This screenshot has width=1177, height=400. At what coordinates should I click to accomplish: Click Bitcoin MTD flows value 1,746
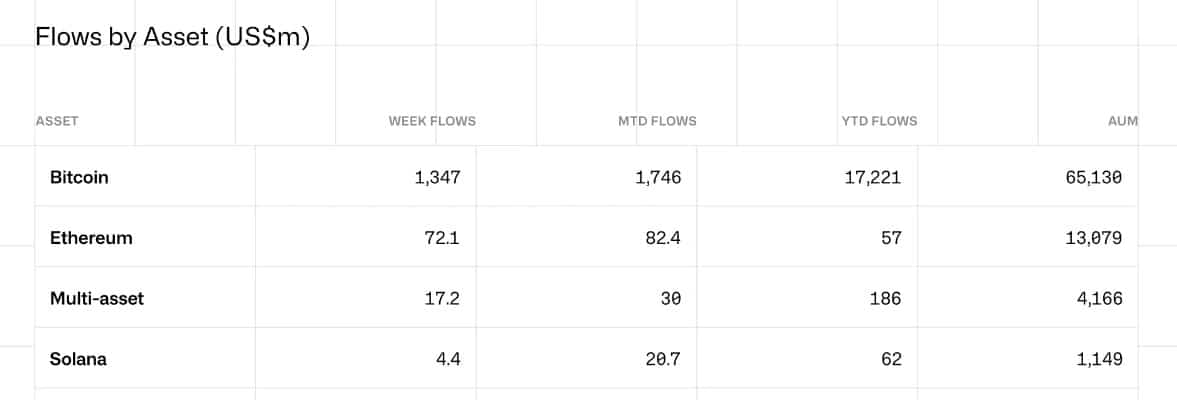pyautogui.click(x=658, y=178)
